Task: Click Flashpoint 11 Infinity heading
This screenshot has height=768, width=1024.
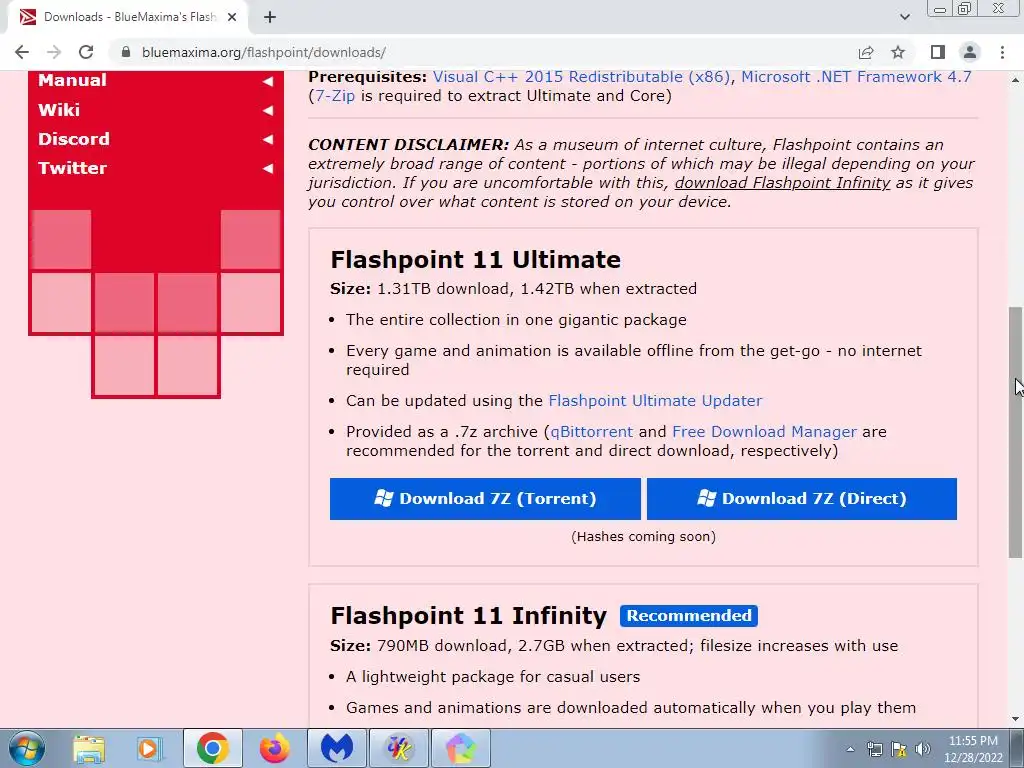Action: point(469,616)
